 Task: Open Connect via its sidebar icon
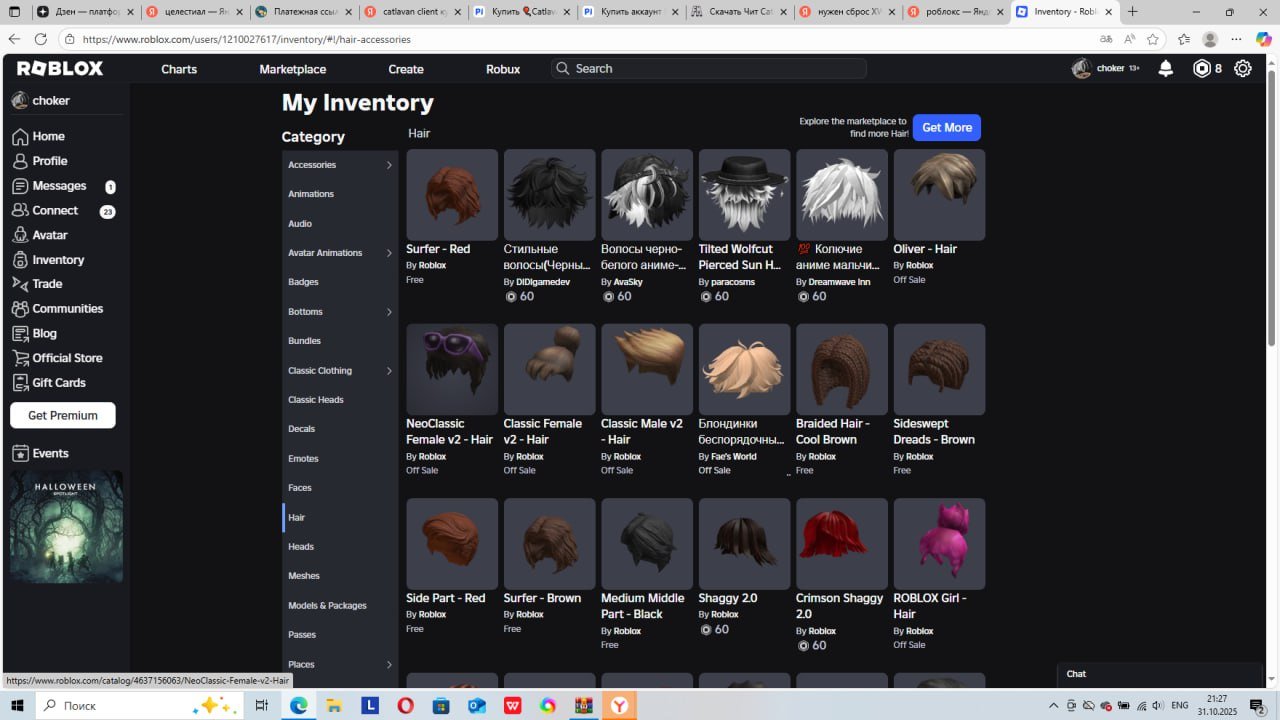pyautogui.click(x=20, y=210)
